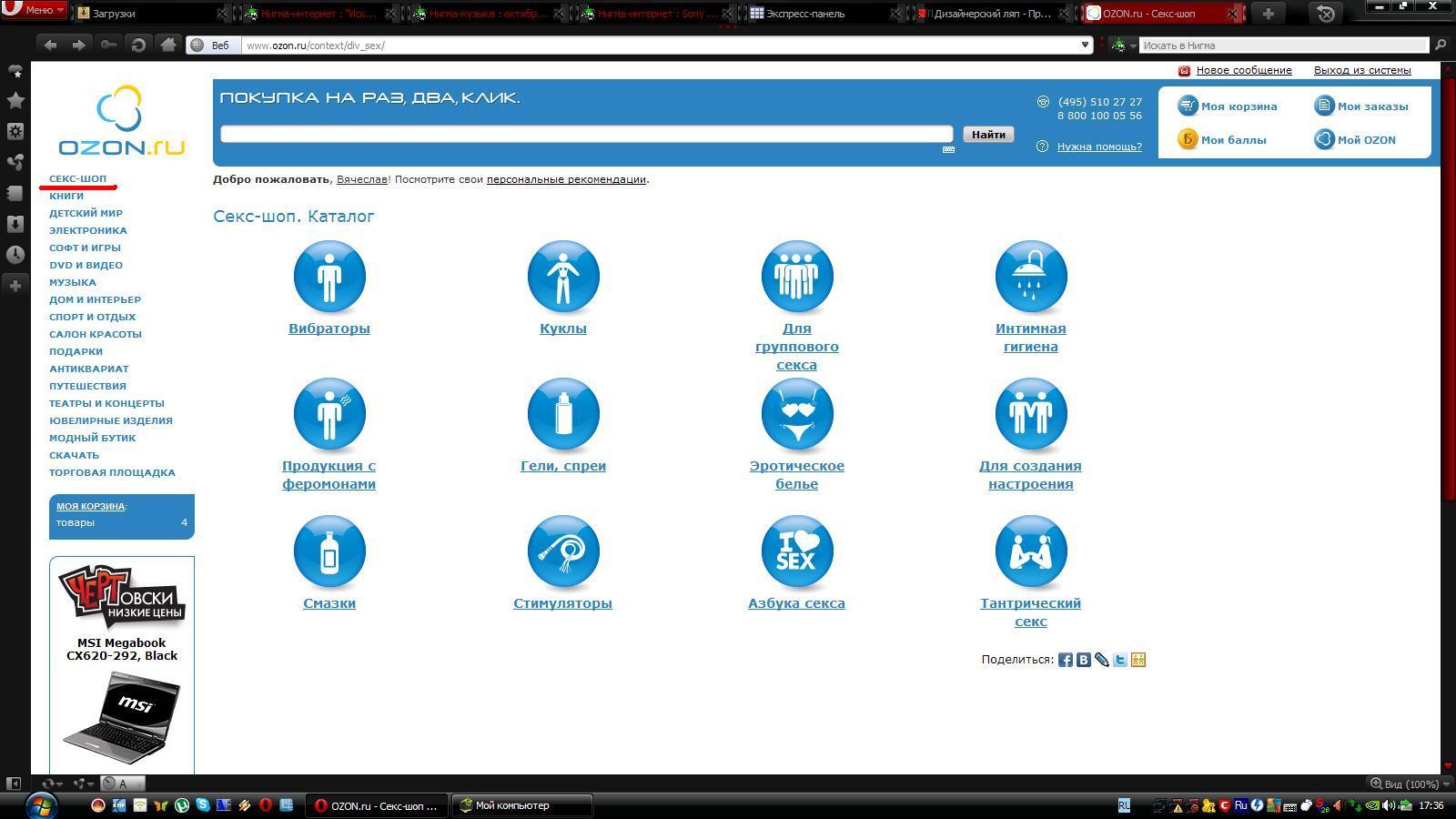This screenshot has height=819, width=1456.
Task: Select ТОРГОВАЯ ПЛОЩАДКА in the left menu
Action: [112, 472]
